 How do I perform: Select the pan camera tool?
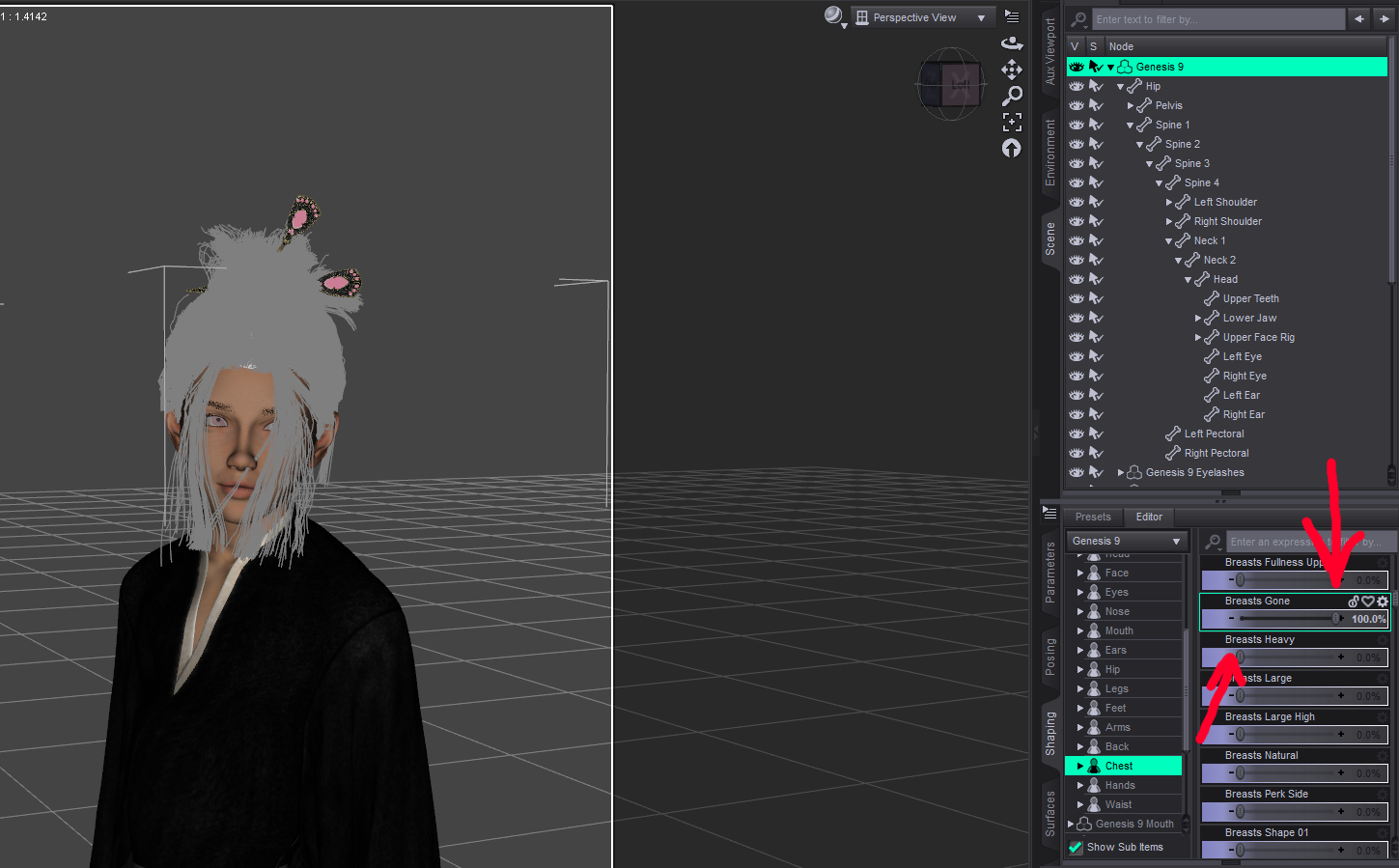(1012, 70)
